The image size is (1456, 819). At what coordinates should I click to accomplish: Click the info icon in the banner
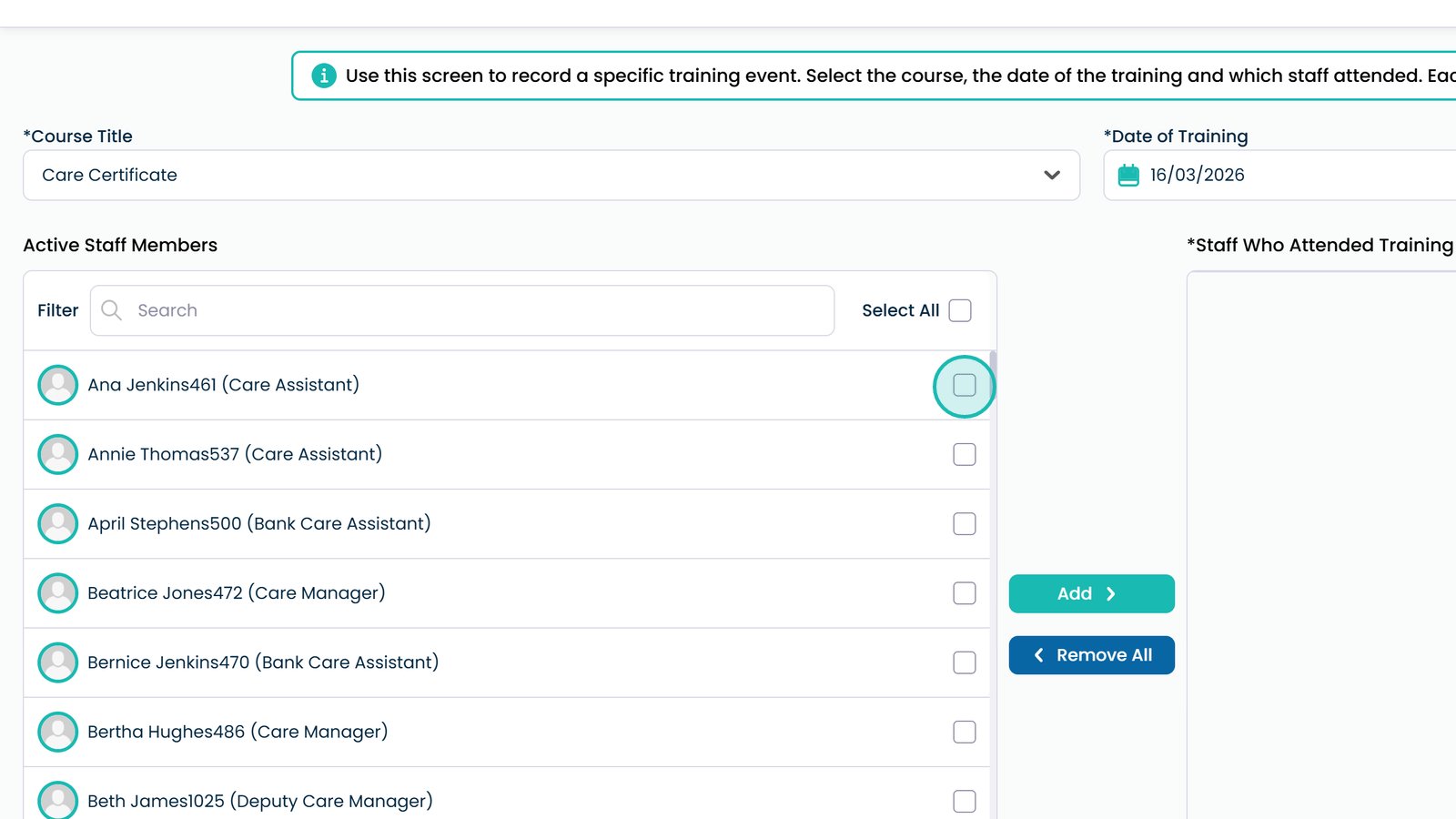coord(323,76)
